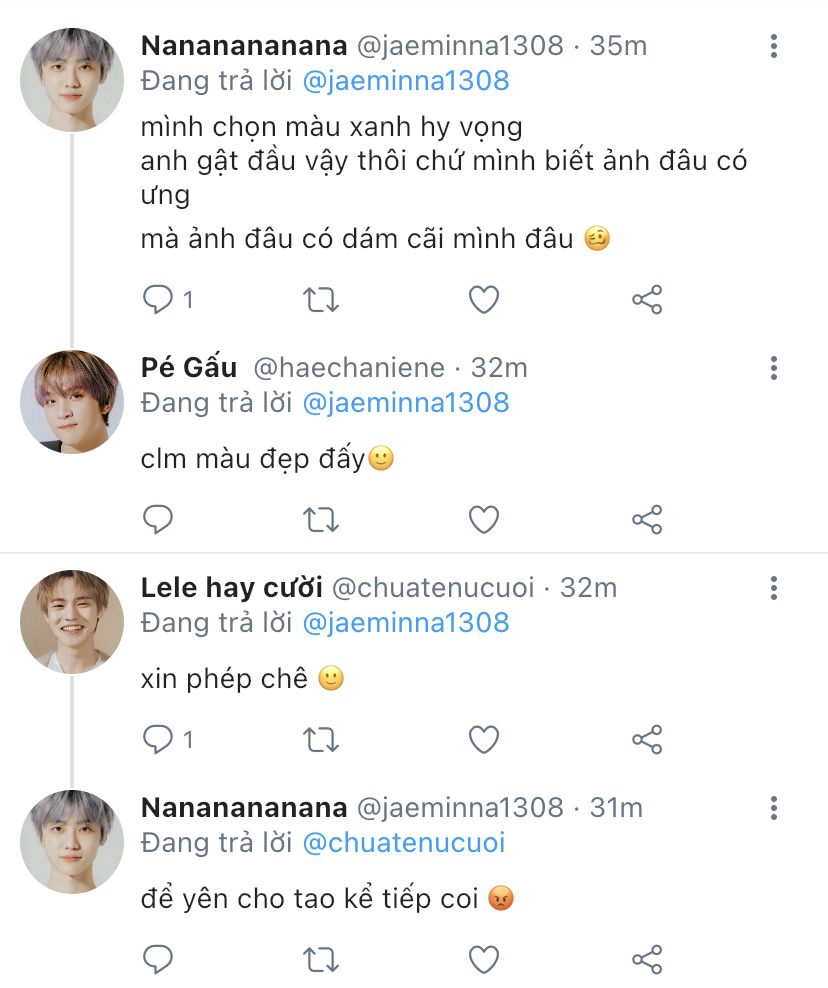Reply to Lele hay cười's "xin phép chê" tweet
The height and width of the screenshot is (988, 828).
(158, 739)
